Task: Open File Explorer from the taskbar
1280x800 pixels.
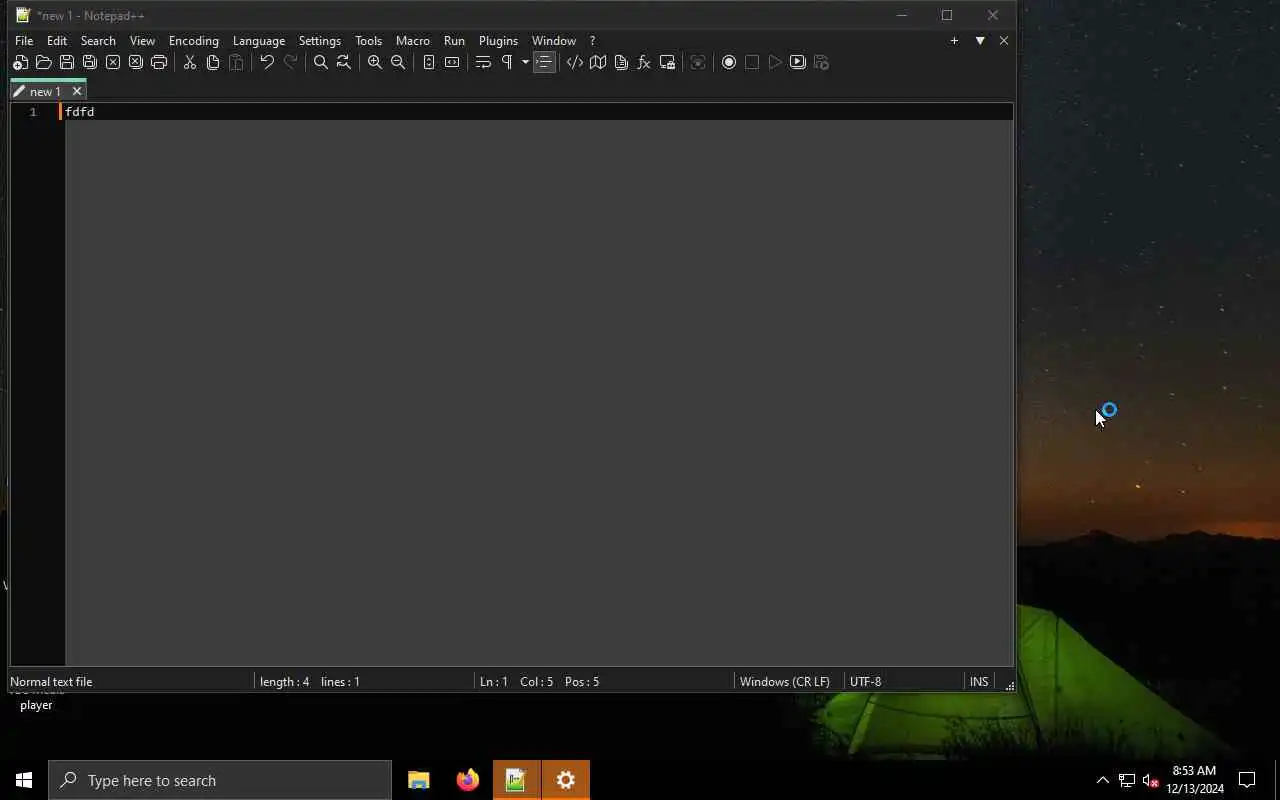Action: tap(419, 780)
